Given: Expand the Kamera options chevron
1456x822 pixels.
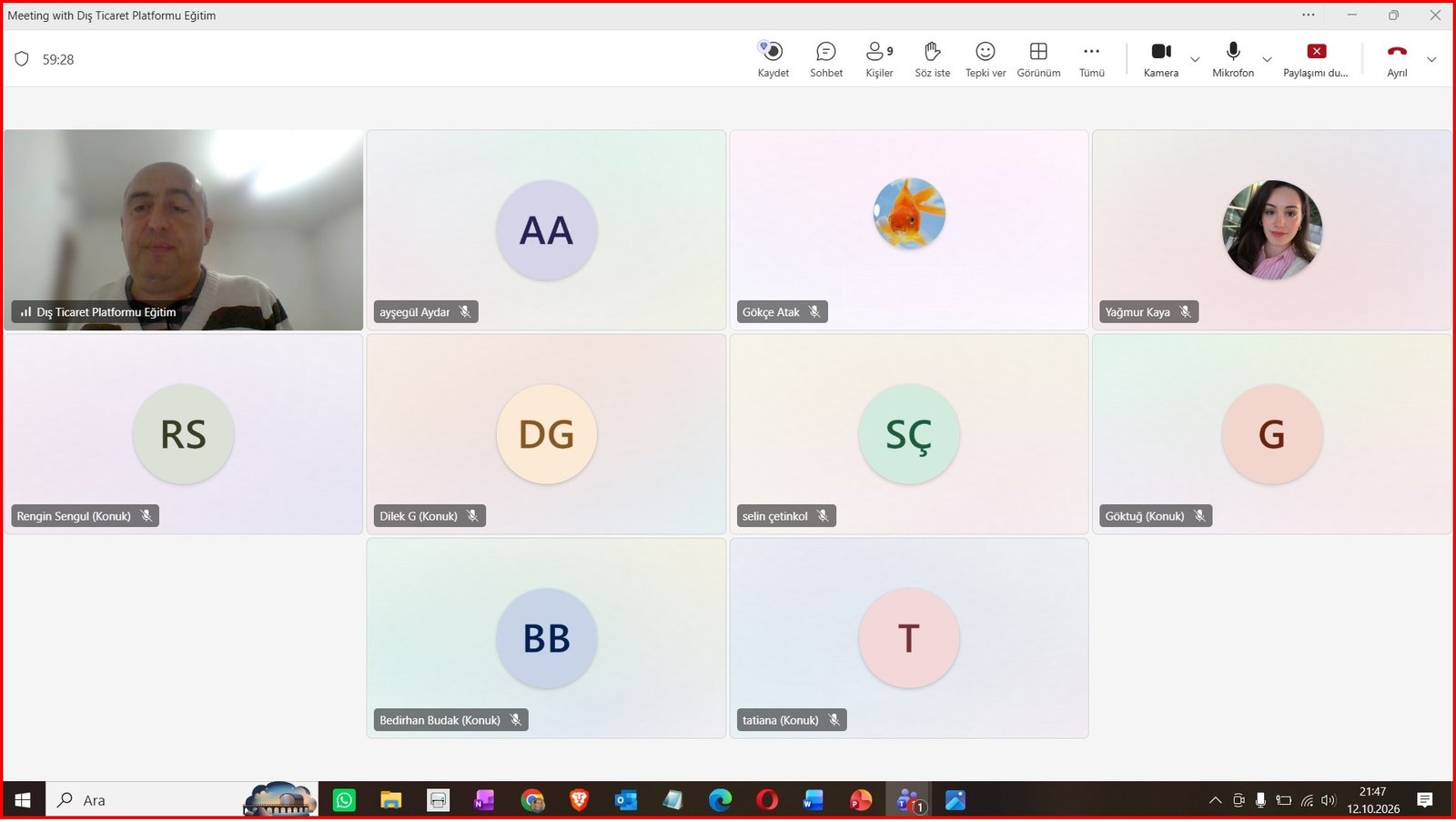Looking at the screenshot, I should click(1195, 60).
